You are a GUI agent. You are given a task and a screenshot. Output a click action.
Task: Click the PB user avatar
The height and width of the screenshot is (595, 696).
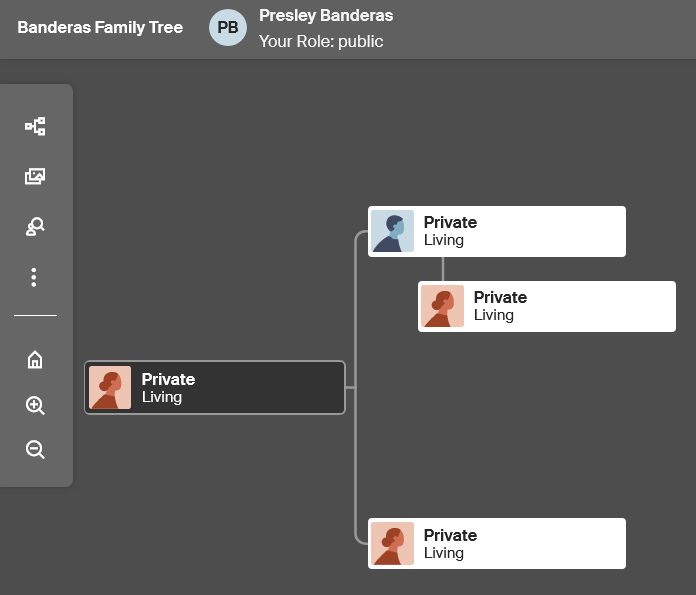[228, 28]
